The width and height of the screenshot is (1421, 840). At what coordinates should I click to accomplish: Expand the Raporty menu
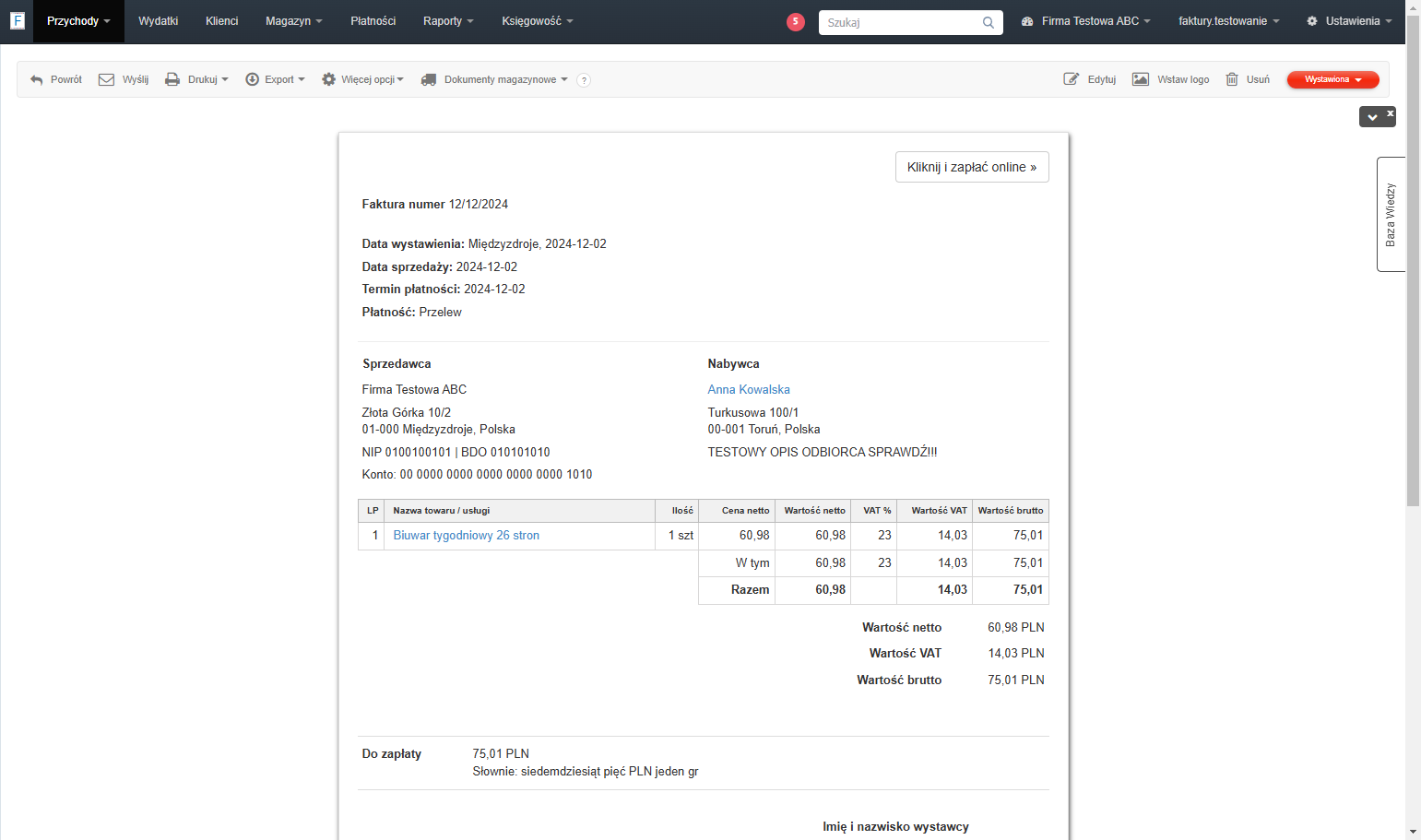448,21
